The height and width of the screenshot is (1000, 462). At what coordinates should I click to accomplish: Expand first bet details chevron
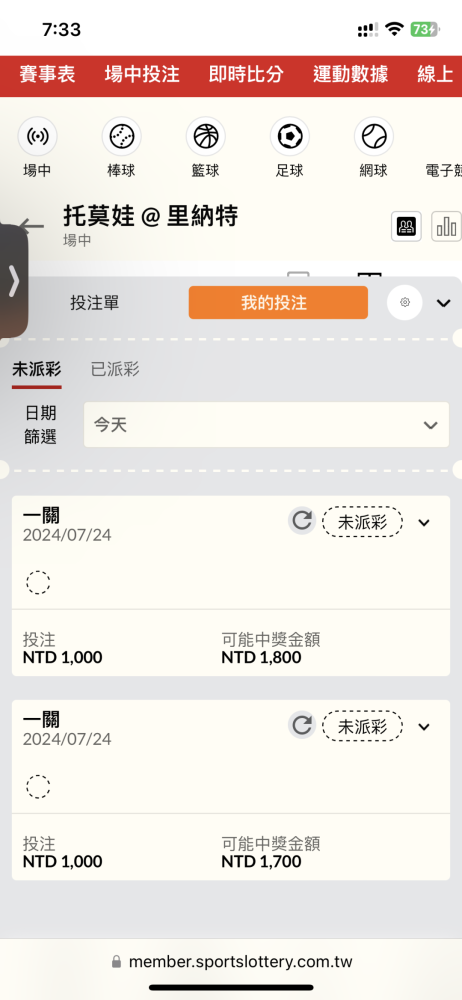pos(424,523)
